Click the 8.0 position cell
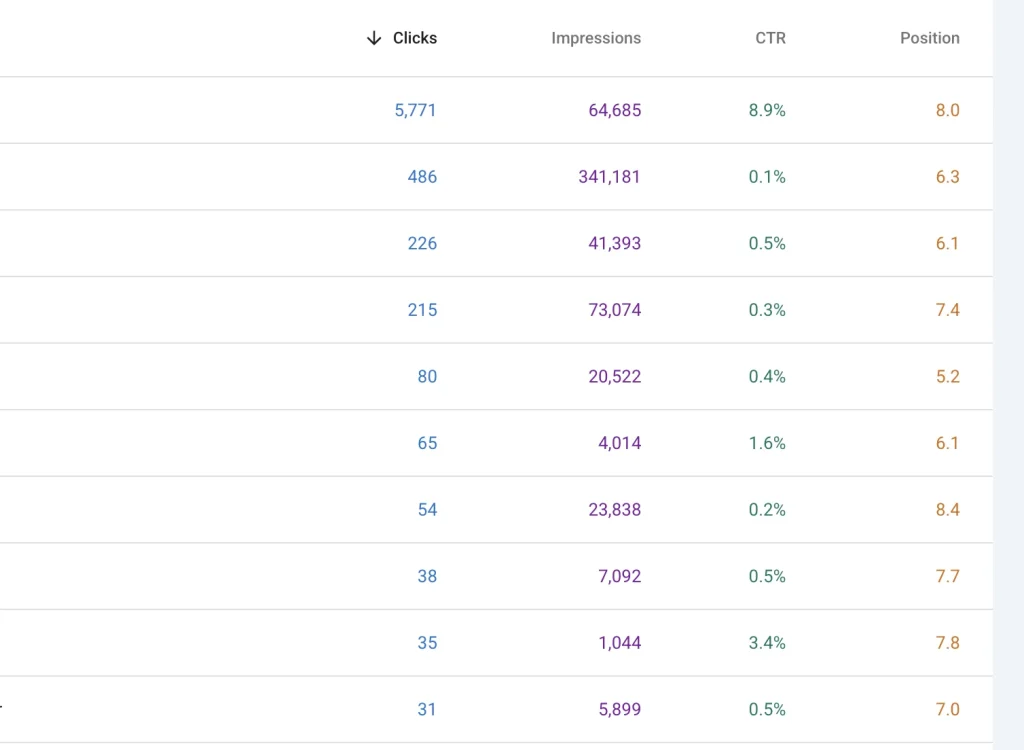The width and height of the screenshot is (1024, 750). [x=947, y=110]
